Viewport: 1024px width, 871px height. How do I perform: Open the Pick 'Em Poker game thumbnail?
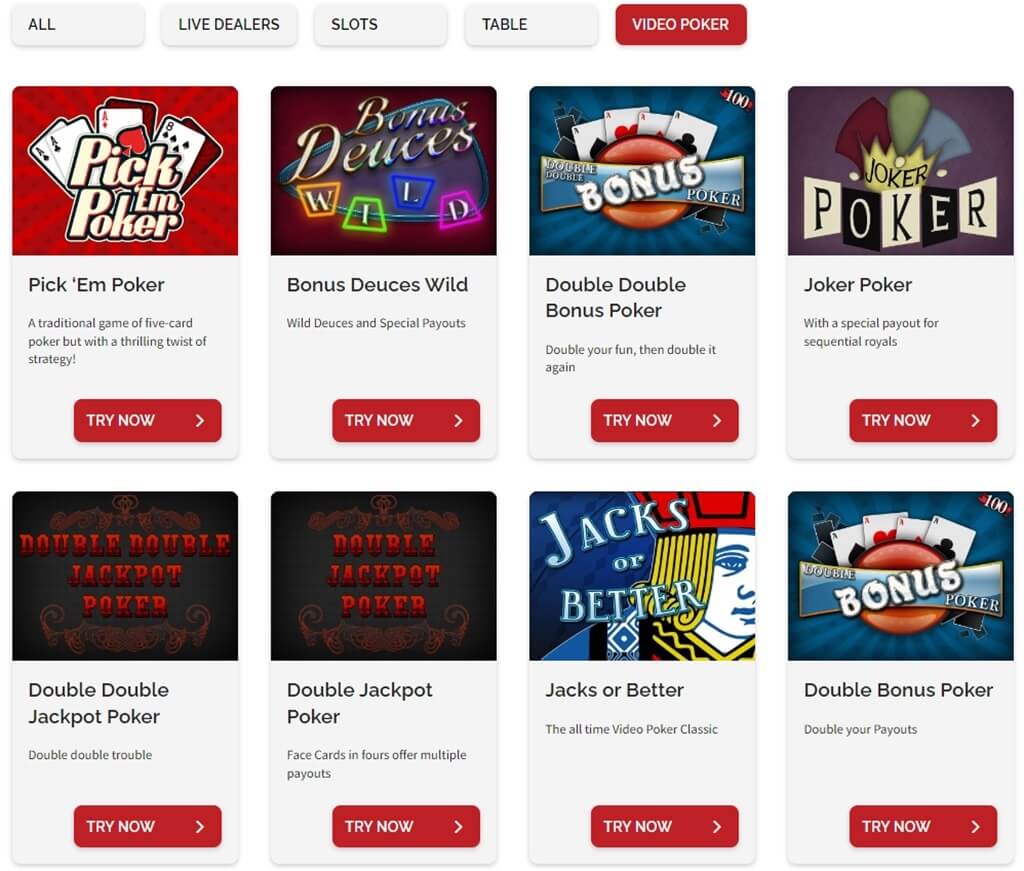(x=125, y=170)
